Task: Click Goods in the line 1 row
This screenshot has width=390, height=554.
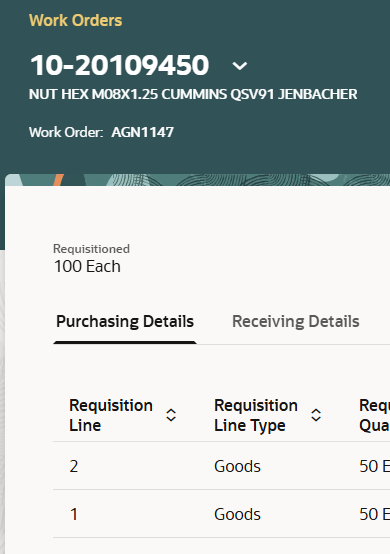Action: pyautogui.click(x=237, y=514)
